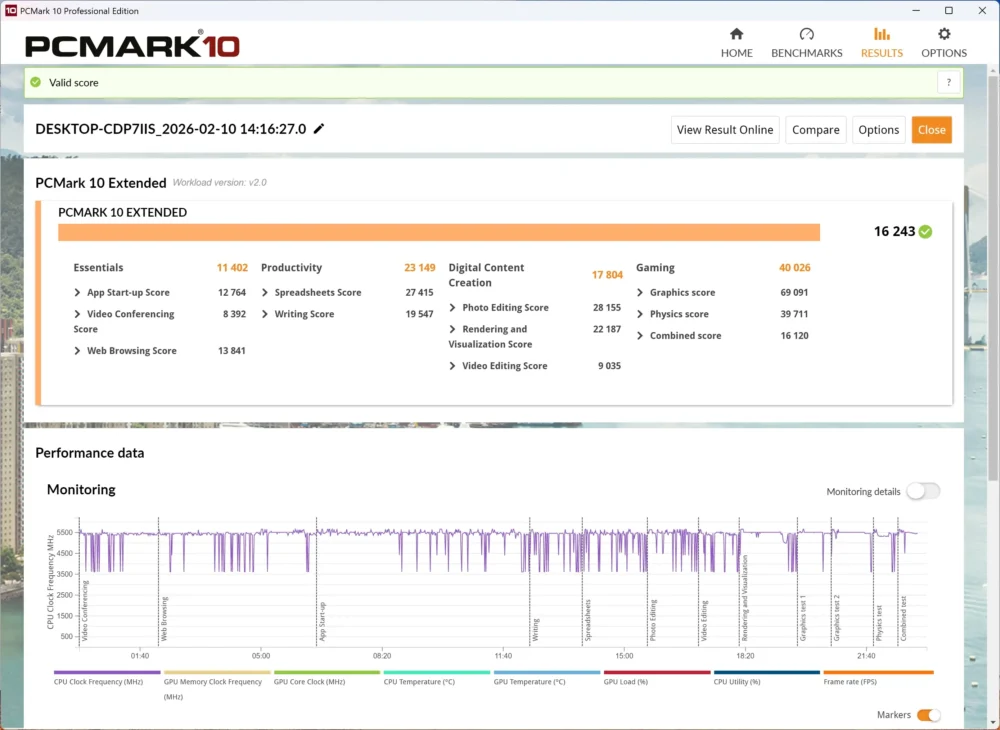This screenshot has height=730, width=1000.
Task: Click green check beside 16 243 score
Action: coord(925,231)
